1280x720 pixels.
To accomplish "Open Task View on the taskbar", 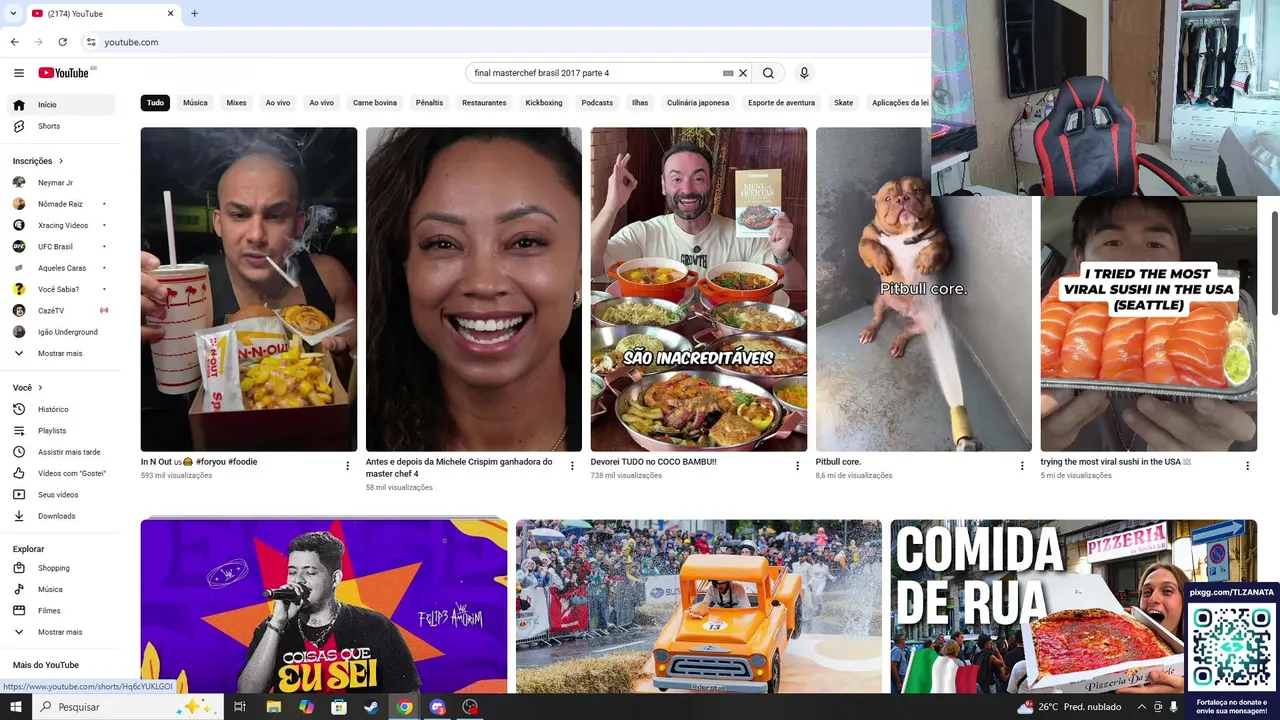I will pyautogui.click(x=240, y=707).
